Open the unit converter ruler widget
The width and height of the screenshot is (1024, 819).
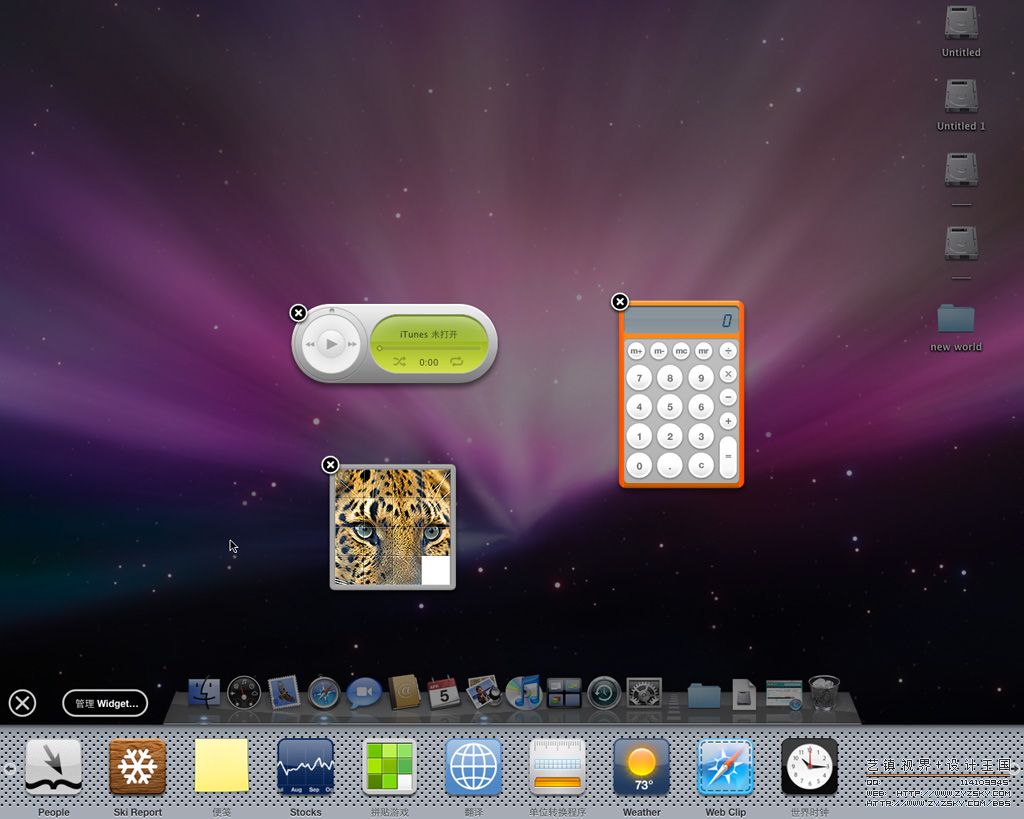coord(557,767)
